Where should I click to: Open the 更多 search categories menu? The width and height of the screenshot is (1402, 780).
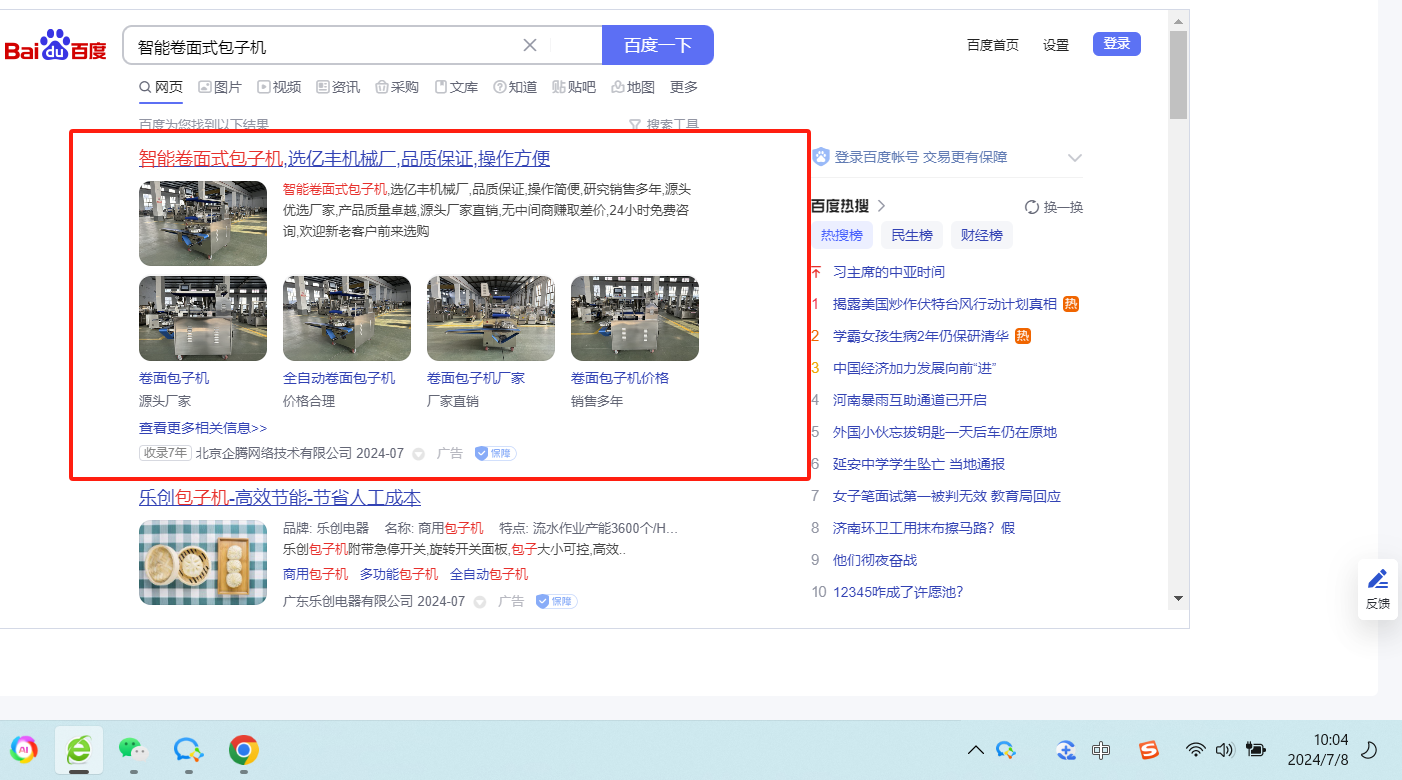pos(684,87)
